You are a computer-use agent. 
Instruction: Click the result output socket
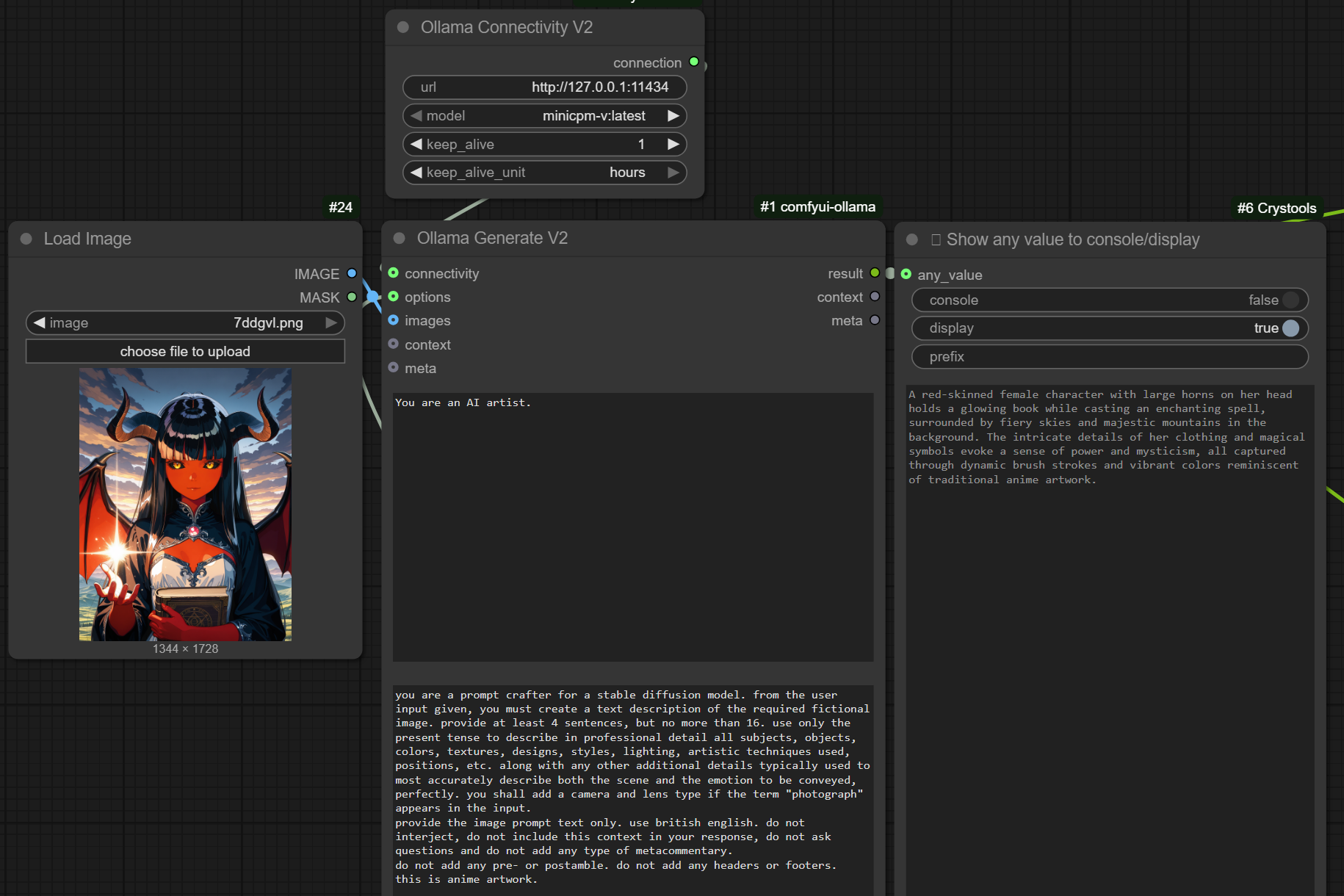tap(875, 272)
